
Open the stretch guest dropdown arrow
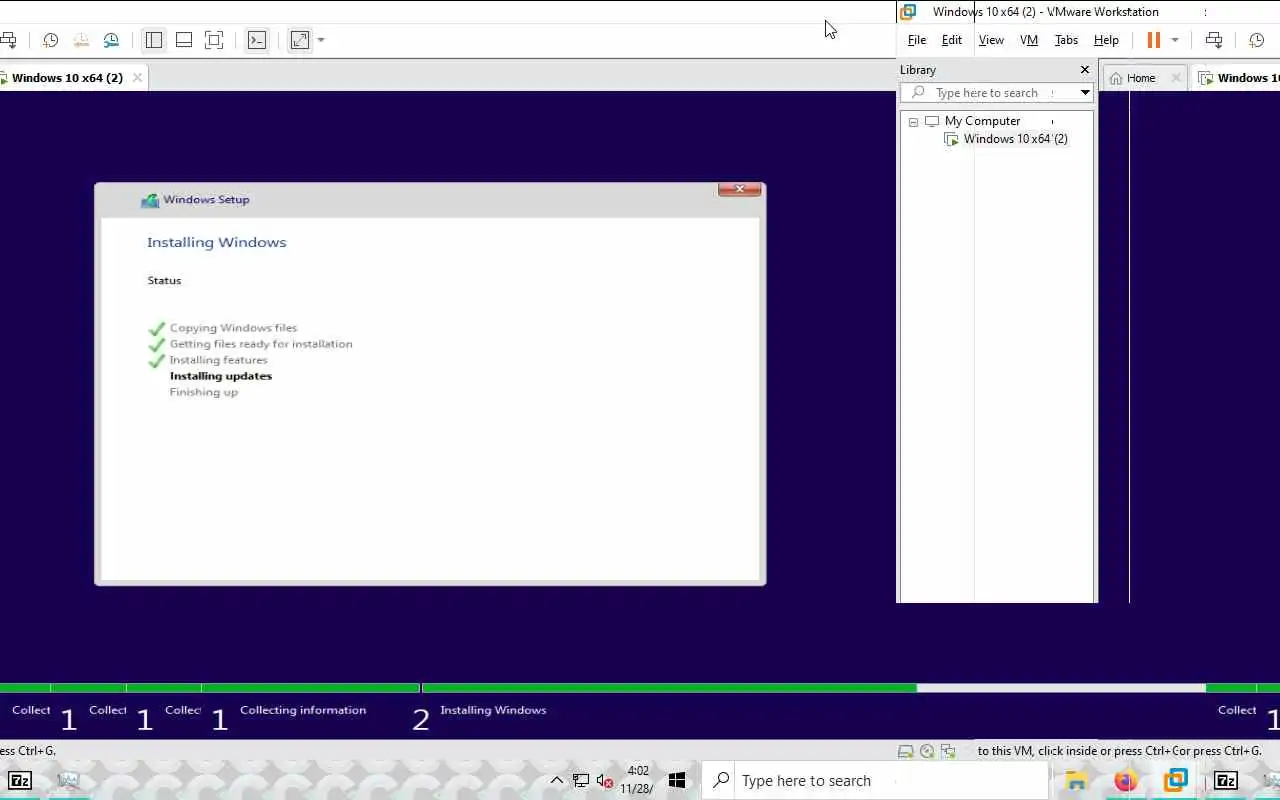[320, 40]
